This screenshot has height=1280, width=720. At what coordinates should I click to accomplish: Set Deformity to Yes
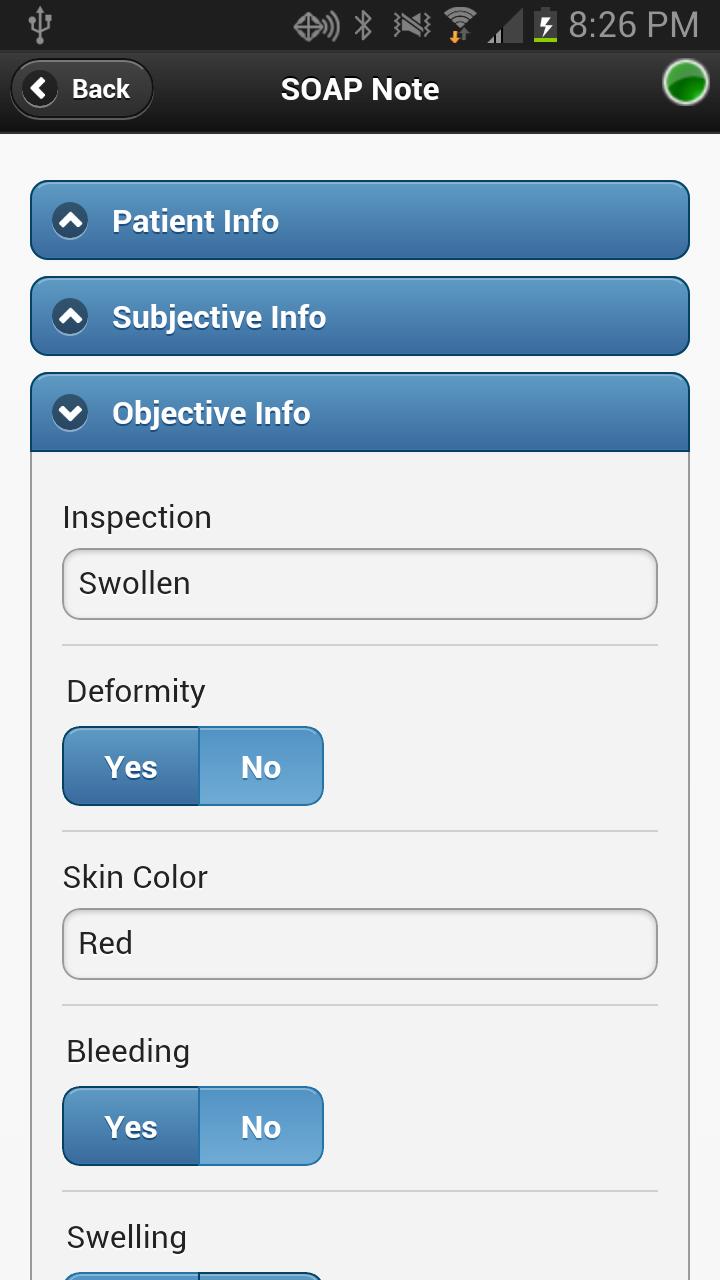coord(131,767)
